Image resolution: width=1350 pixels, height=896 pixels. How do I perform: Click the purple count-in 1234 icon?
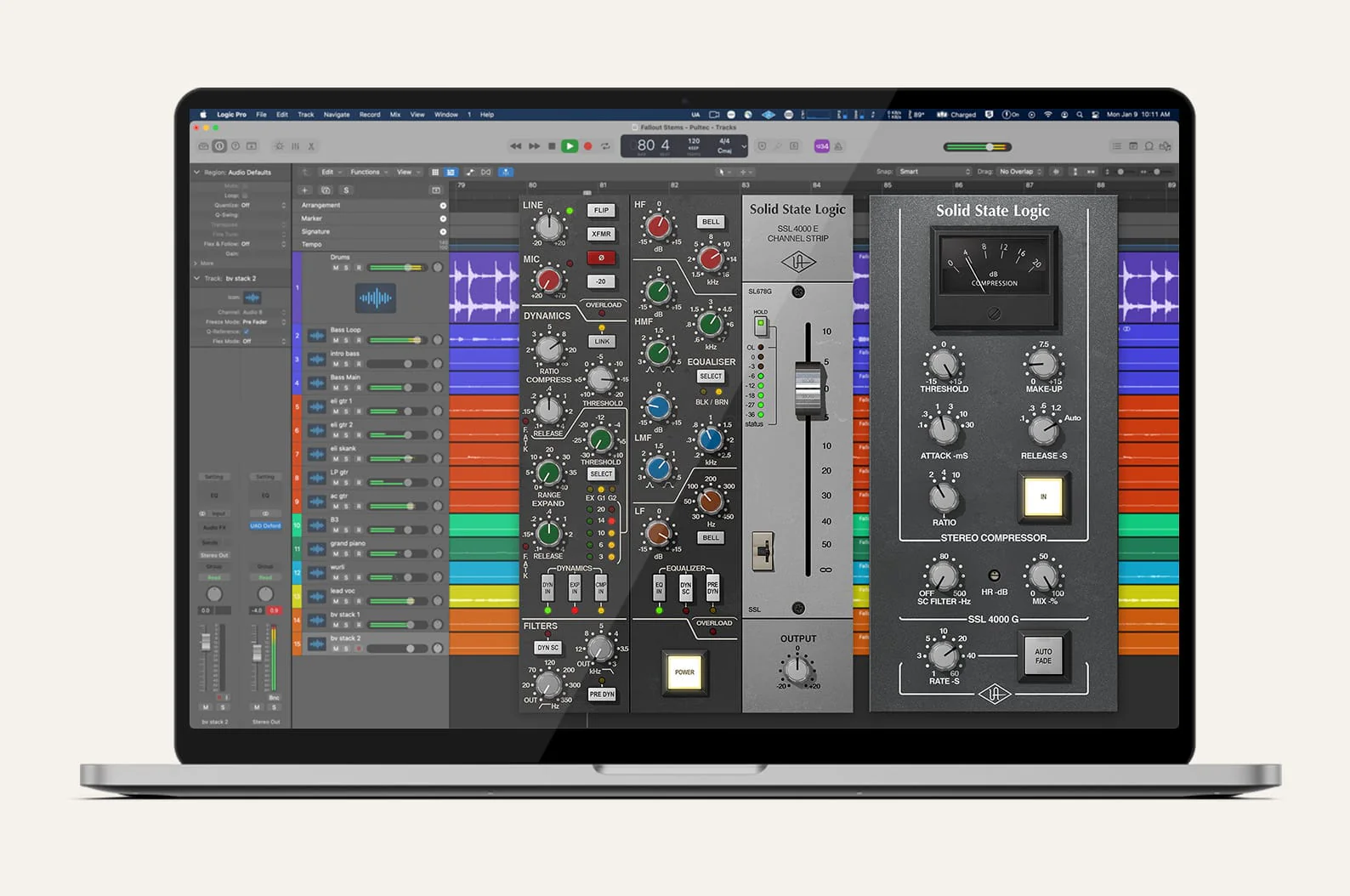tap(821, 146)
